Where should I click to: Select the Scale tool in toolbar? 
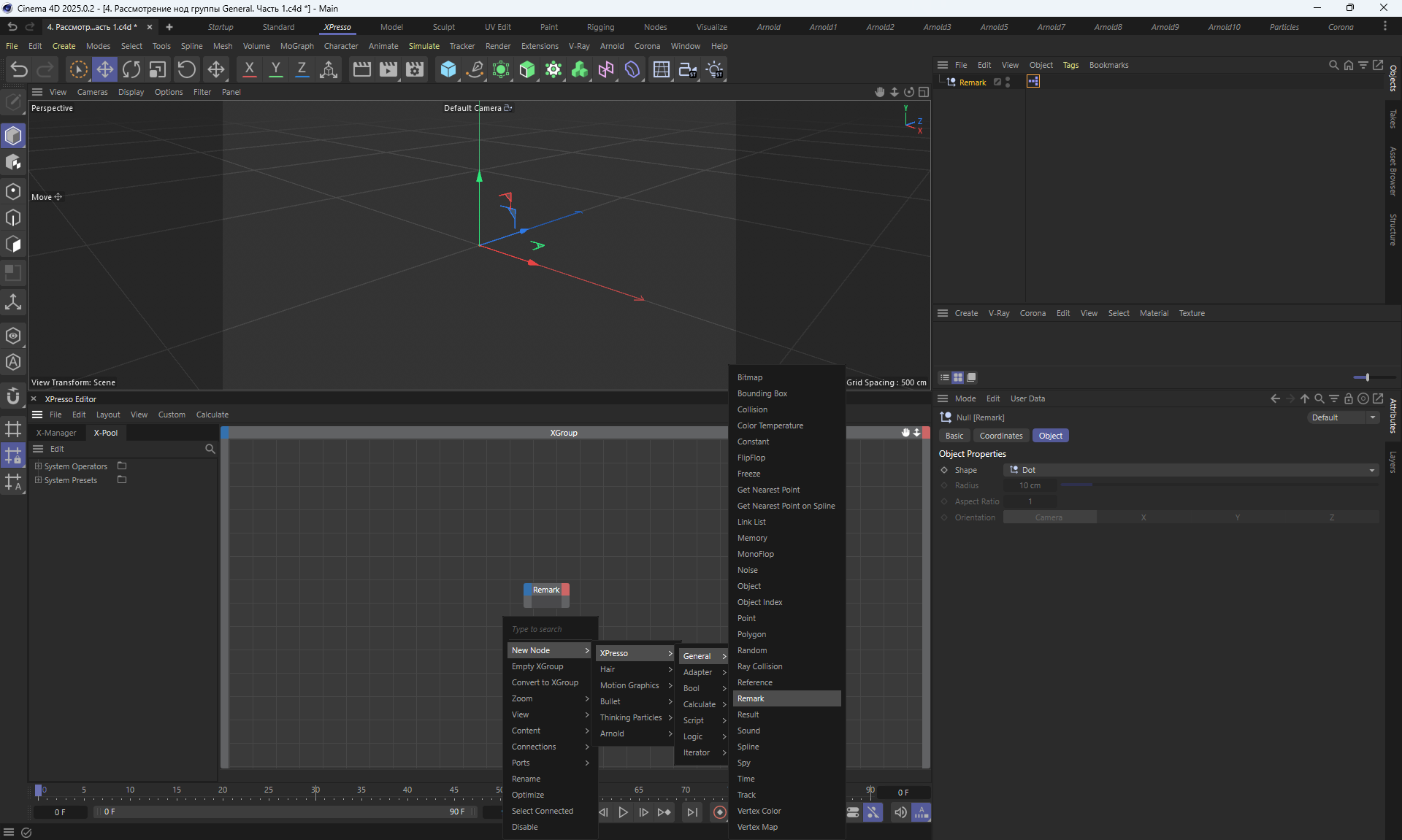point(158,69)
